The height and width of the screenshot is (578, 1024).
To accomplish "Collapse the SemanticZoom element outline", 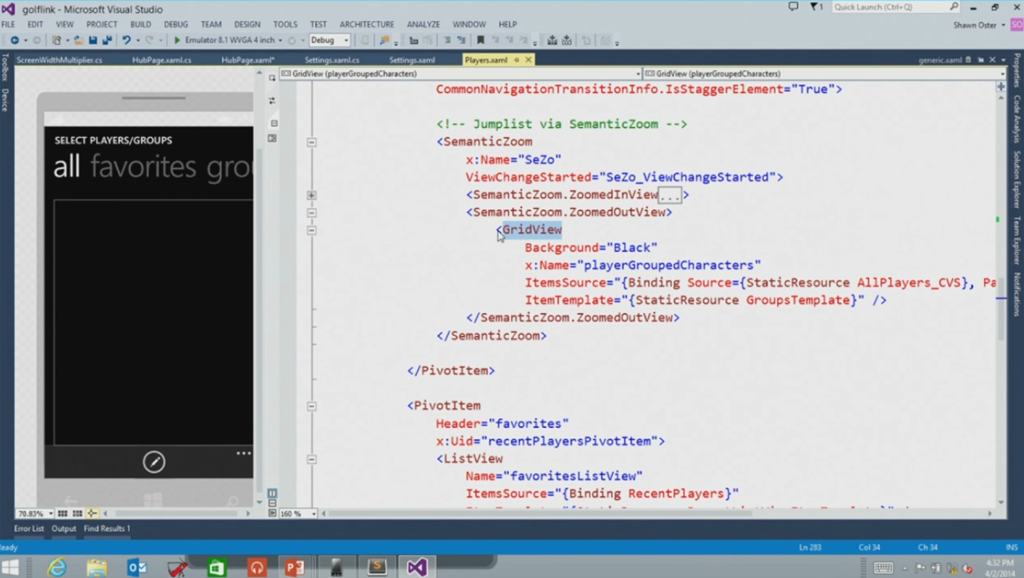I will click(312, 142).
